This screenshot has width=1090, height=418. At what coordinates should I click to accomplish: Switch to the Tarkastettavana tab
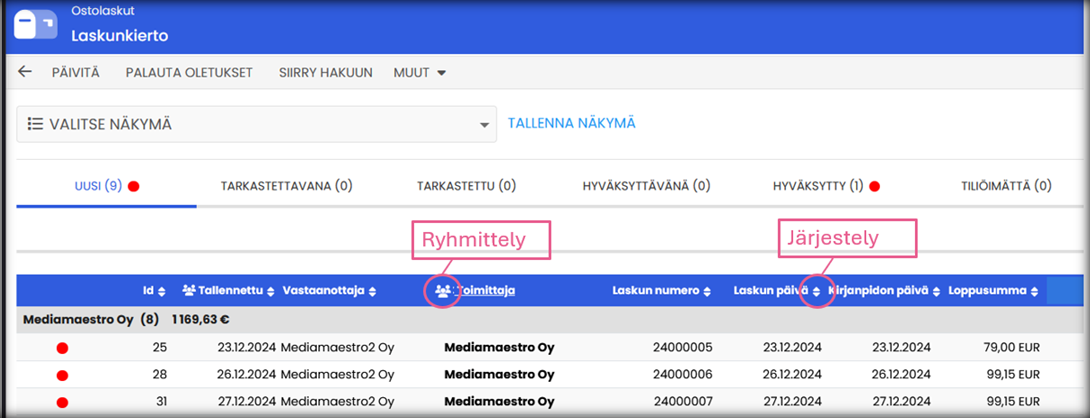[273, 185]
